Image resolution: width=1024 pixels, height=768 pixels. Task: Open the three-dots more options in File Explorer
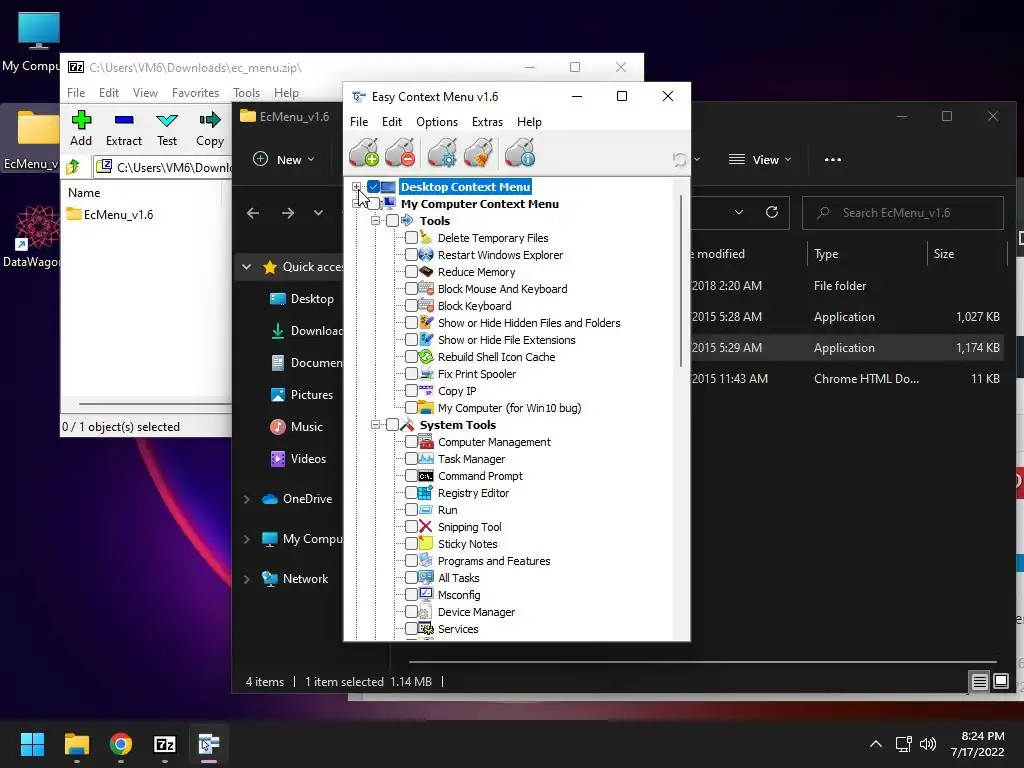833,159
